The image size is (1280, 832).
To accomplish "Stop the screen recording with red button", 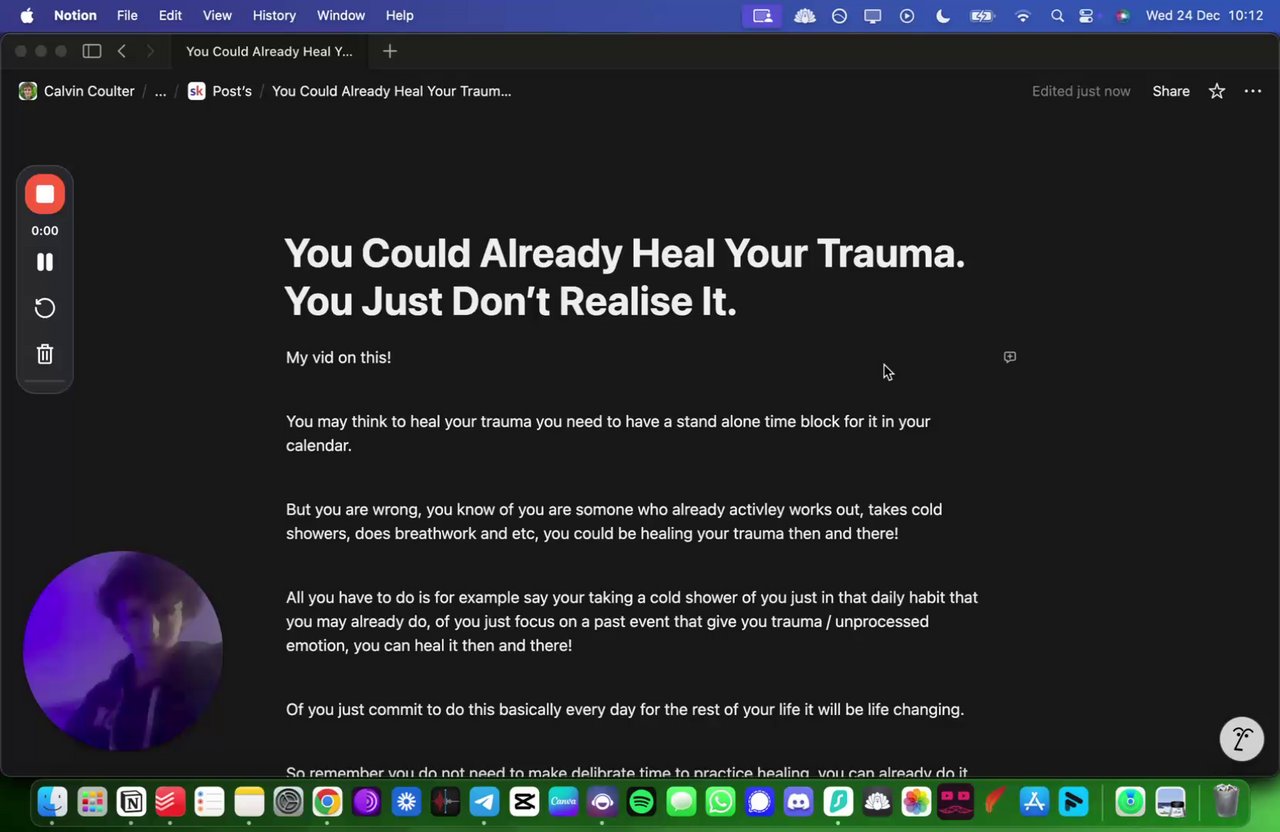I will pos(45,194).
